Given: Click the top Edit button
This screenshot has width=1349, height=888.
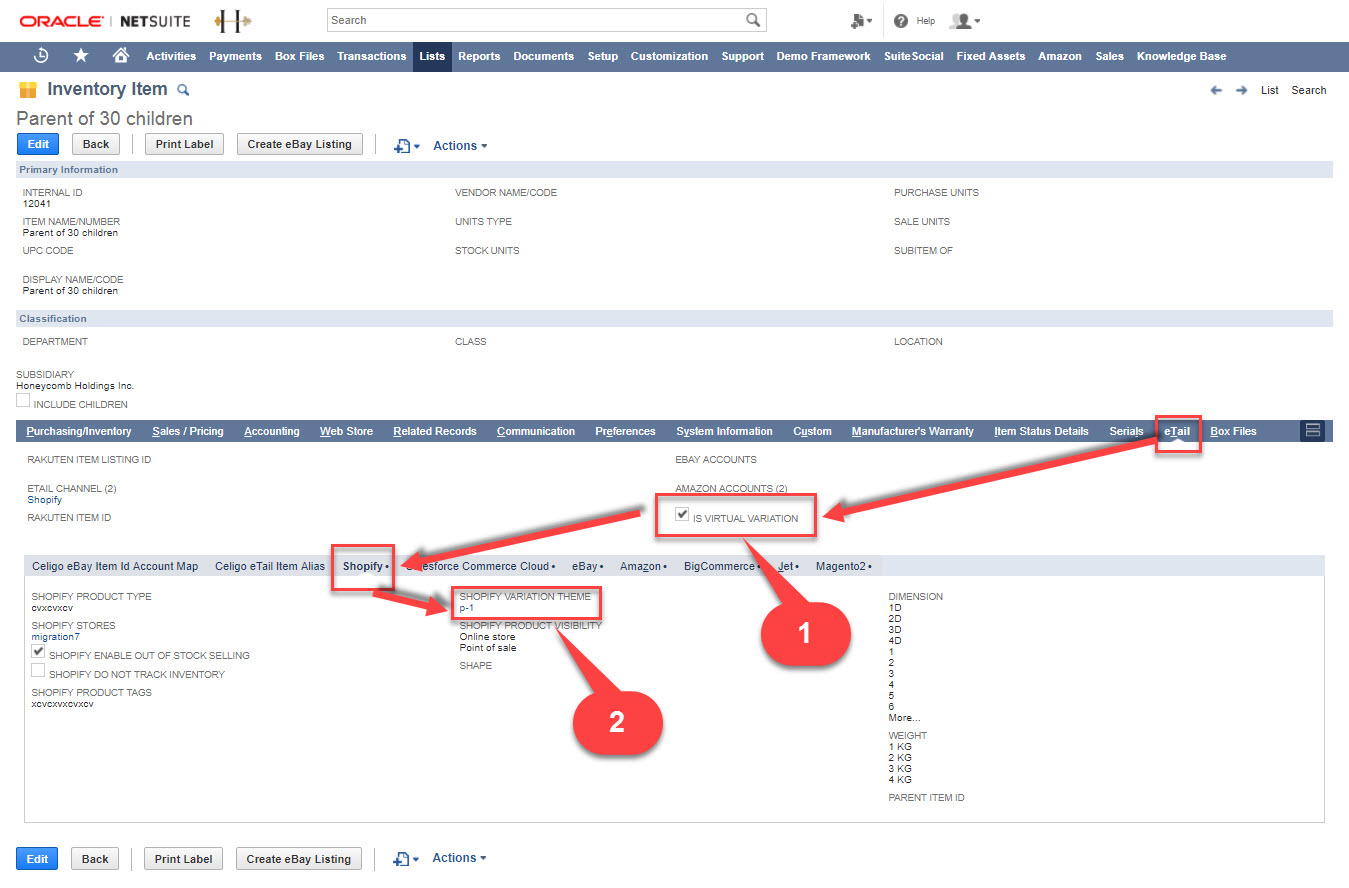Looking at the screenshot, I should coord(38,144).
